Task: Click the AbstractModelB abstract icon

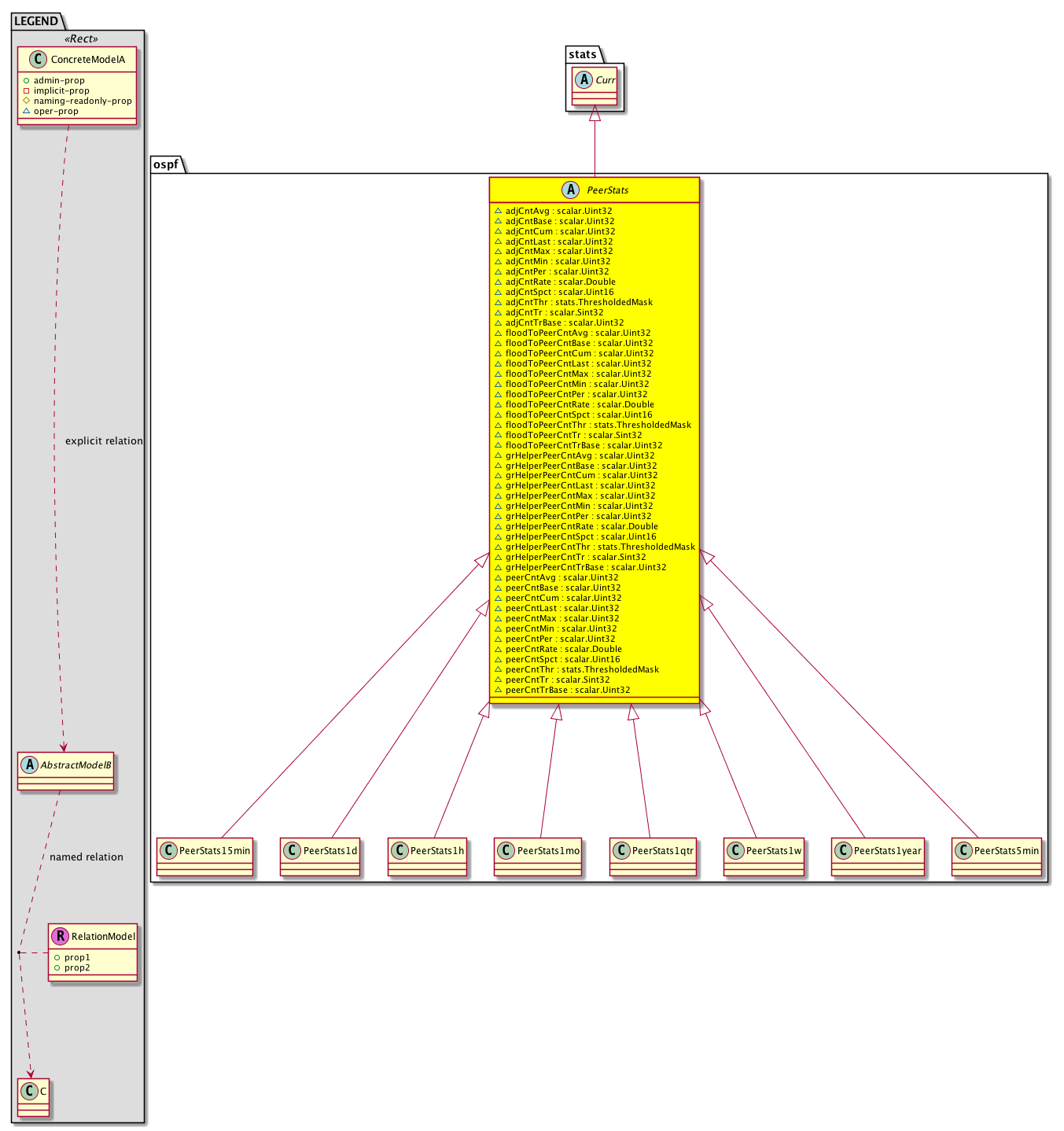Action: click(30, 764)
